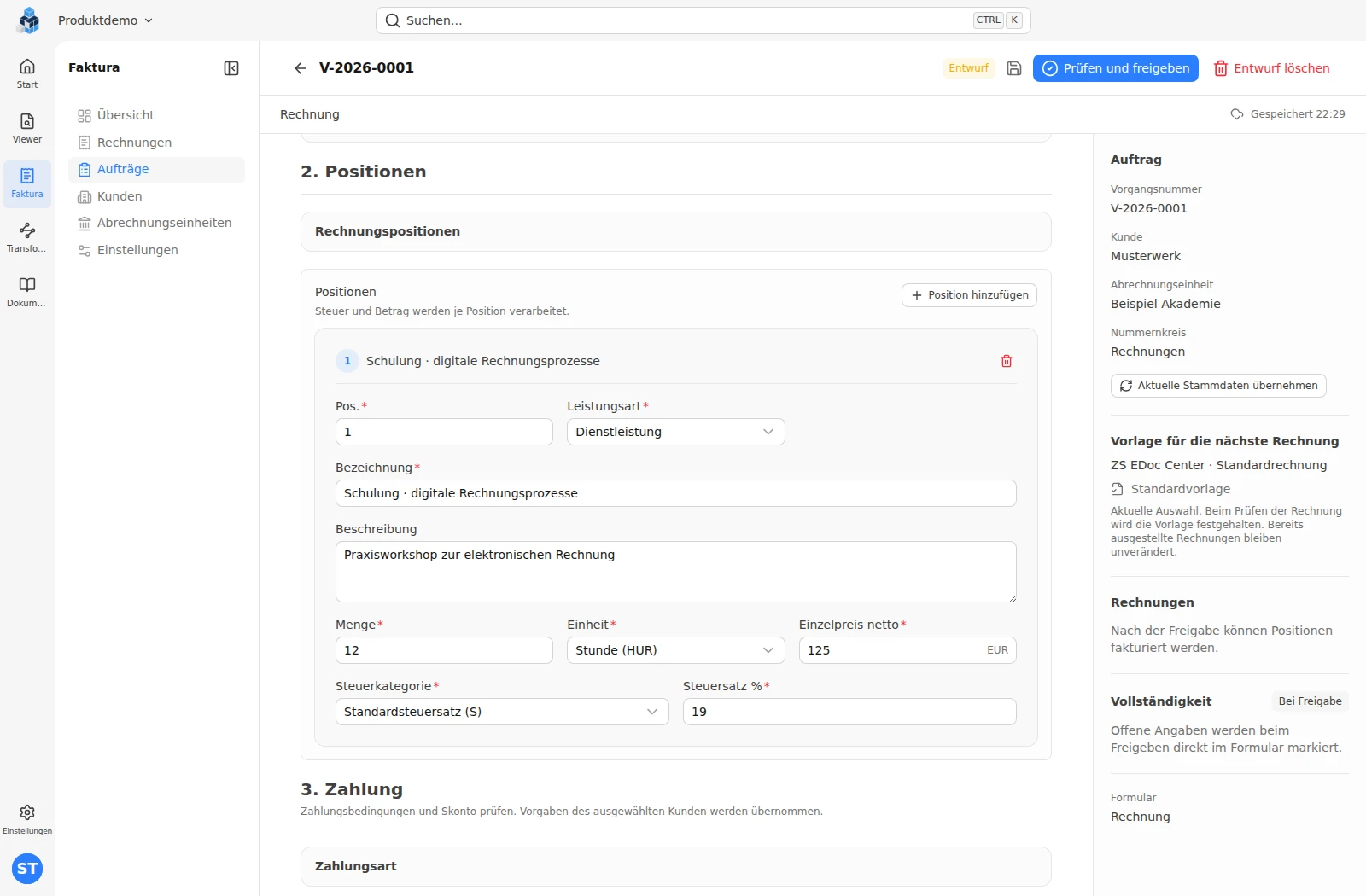Open the Dokum... module in rail
Image resolution: width=1366 pixels, height=896 pixels.
click(27, 292)
